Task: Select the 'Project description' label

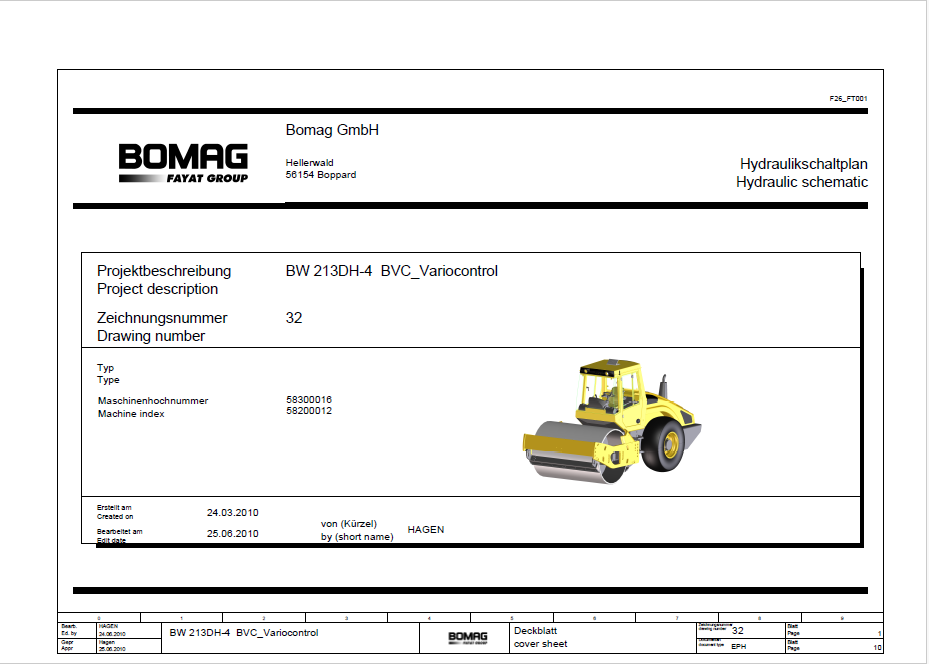Action: pos(158,289)
